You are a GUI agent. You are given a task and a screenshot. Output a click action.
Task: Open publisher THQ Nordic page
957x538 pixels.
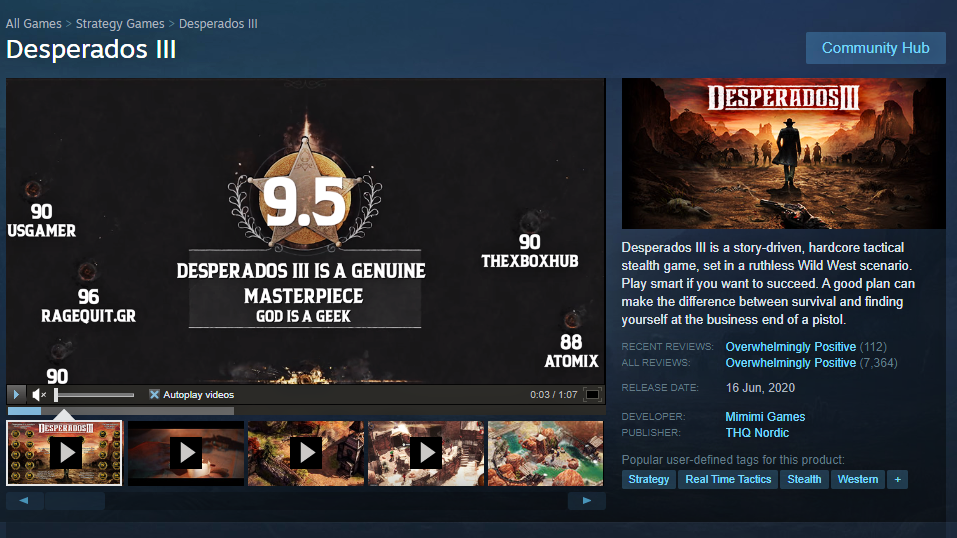pyautogui.click(x=757, y=432)
